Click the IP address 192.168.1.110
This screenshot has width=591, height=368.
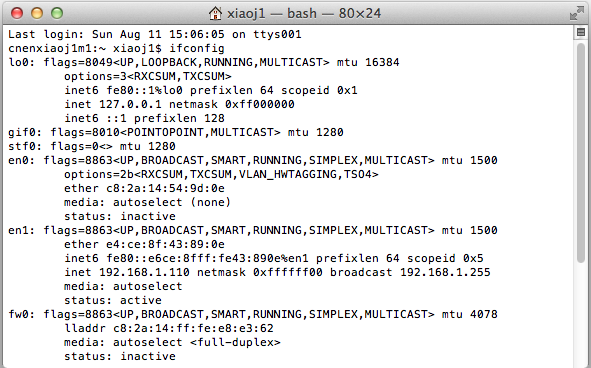(x=144, y=272)
